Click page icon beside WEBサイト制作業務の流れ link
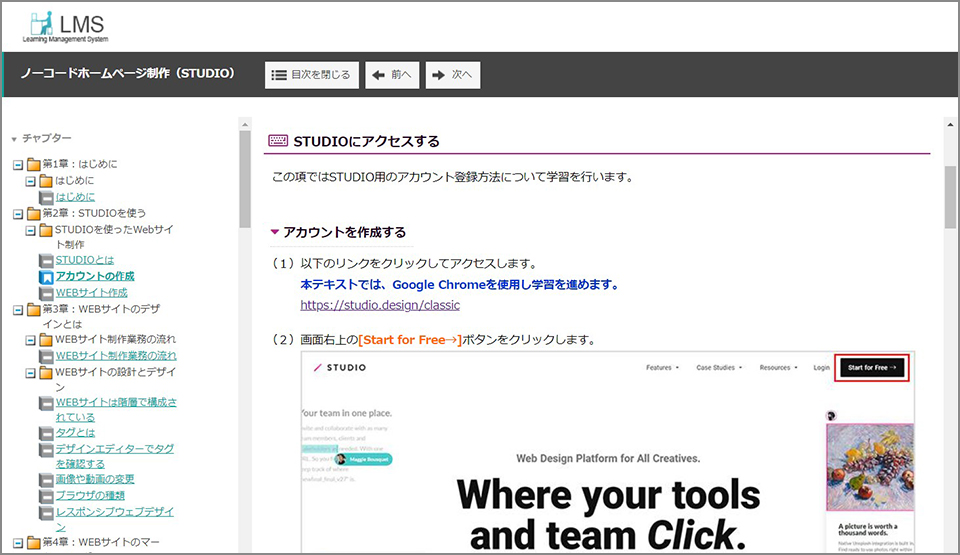 coord(47,356)
